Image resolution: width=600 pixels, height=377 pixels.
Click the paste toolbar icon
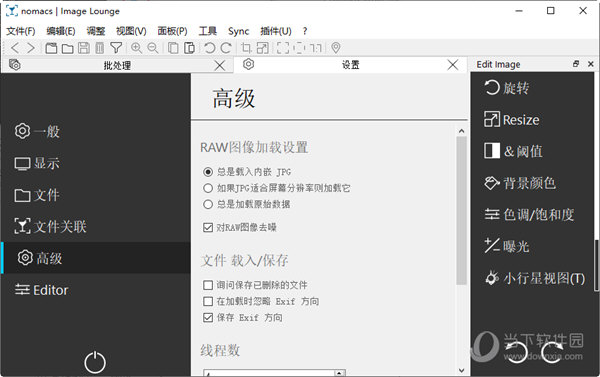pos(189,48)
